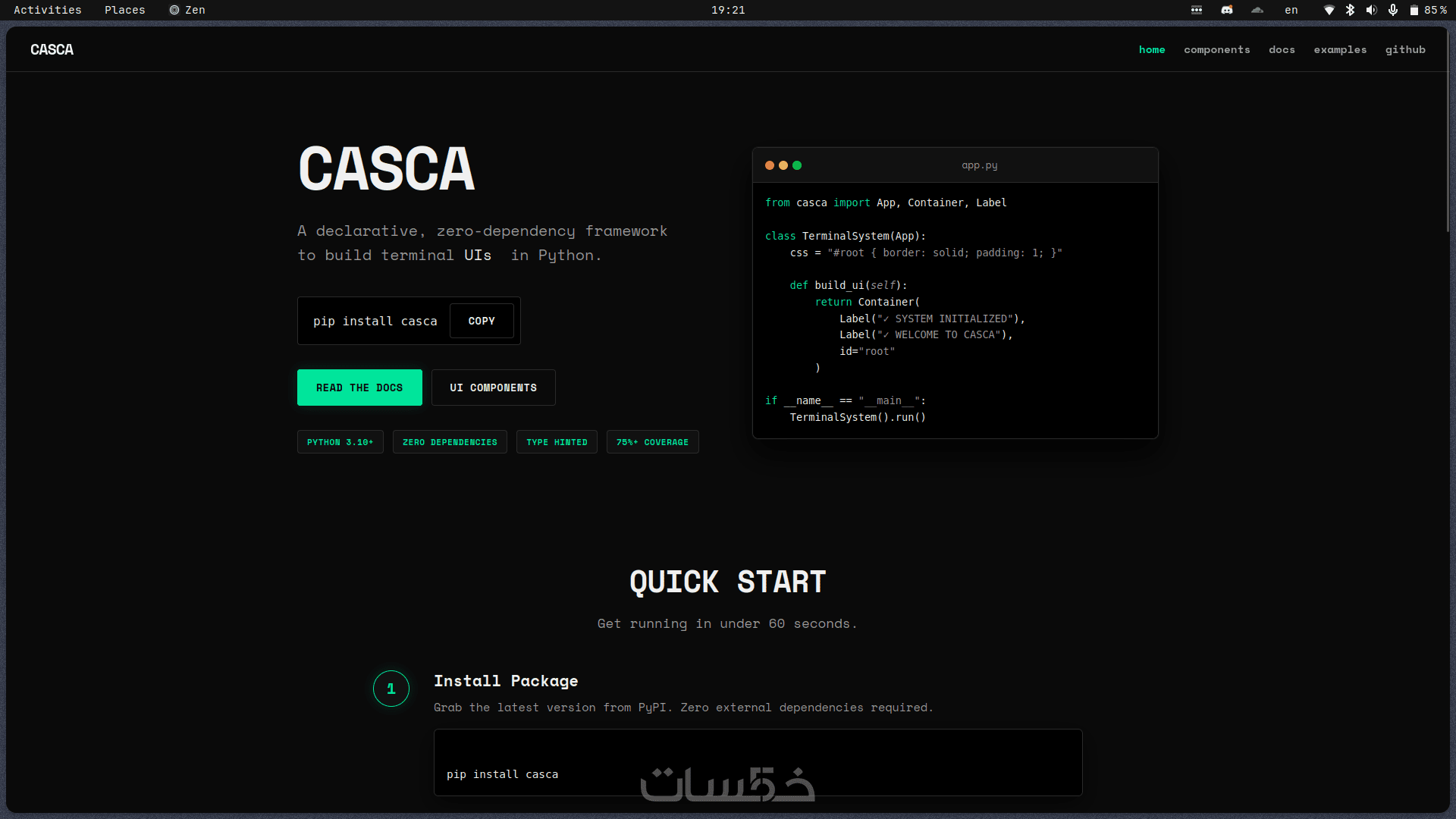Click the green dot in code window
Screen dimensions: 1456x819
[797, 165]
